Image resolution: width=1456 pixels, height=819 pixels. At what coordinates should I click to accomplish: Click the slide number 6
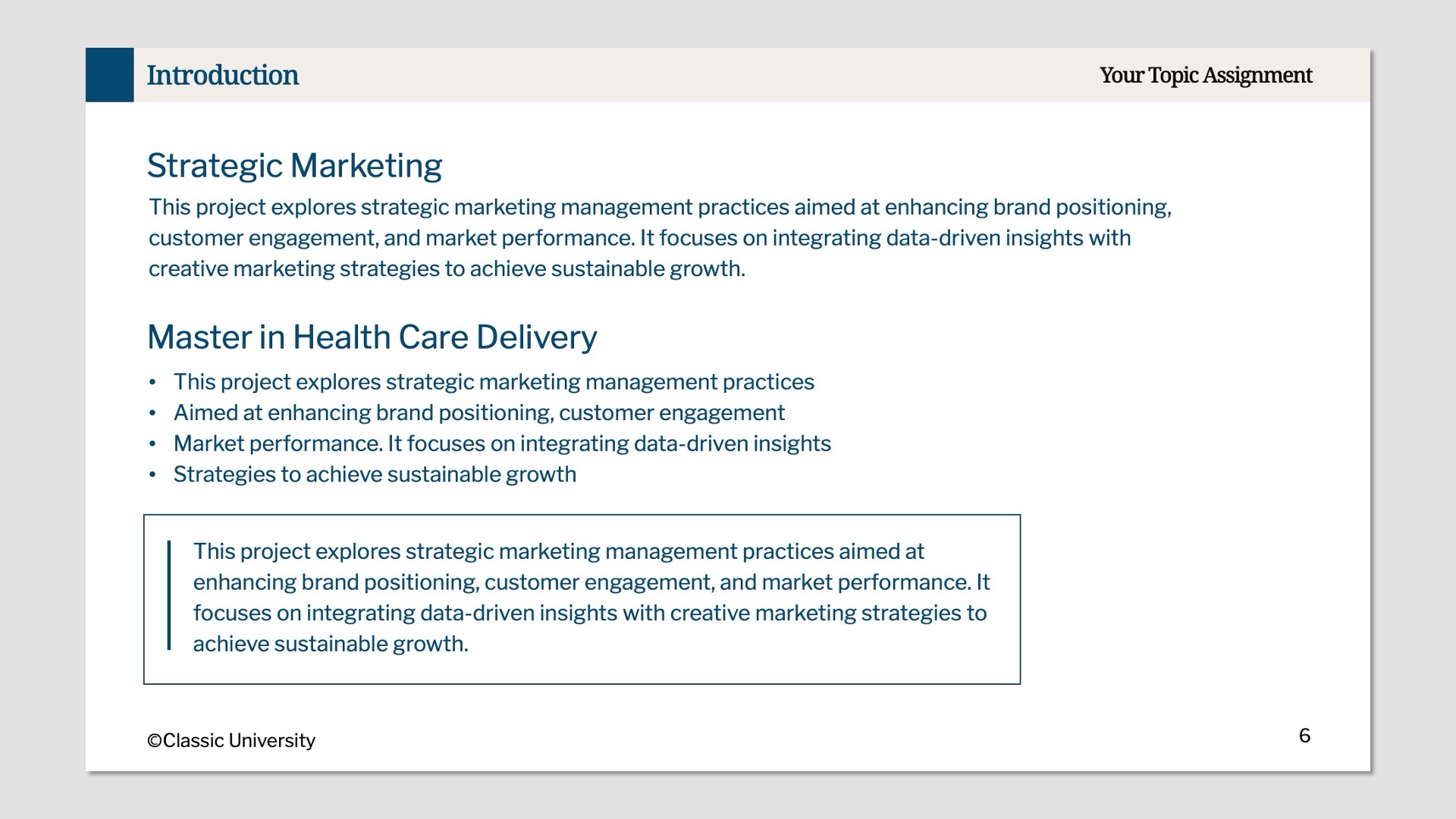tap(1304, 736)
